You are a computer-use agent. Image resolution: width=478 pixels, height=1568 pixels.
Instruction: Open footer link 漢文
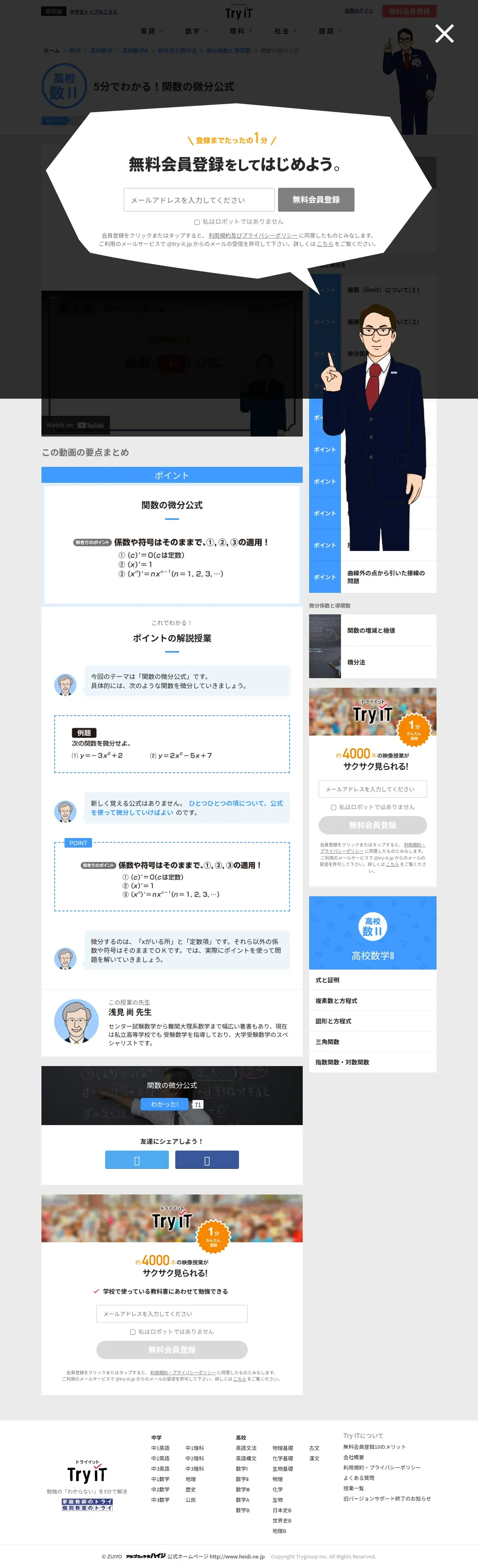pyautogui.click(x=314, y=1458)
